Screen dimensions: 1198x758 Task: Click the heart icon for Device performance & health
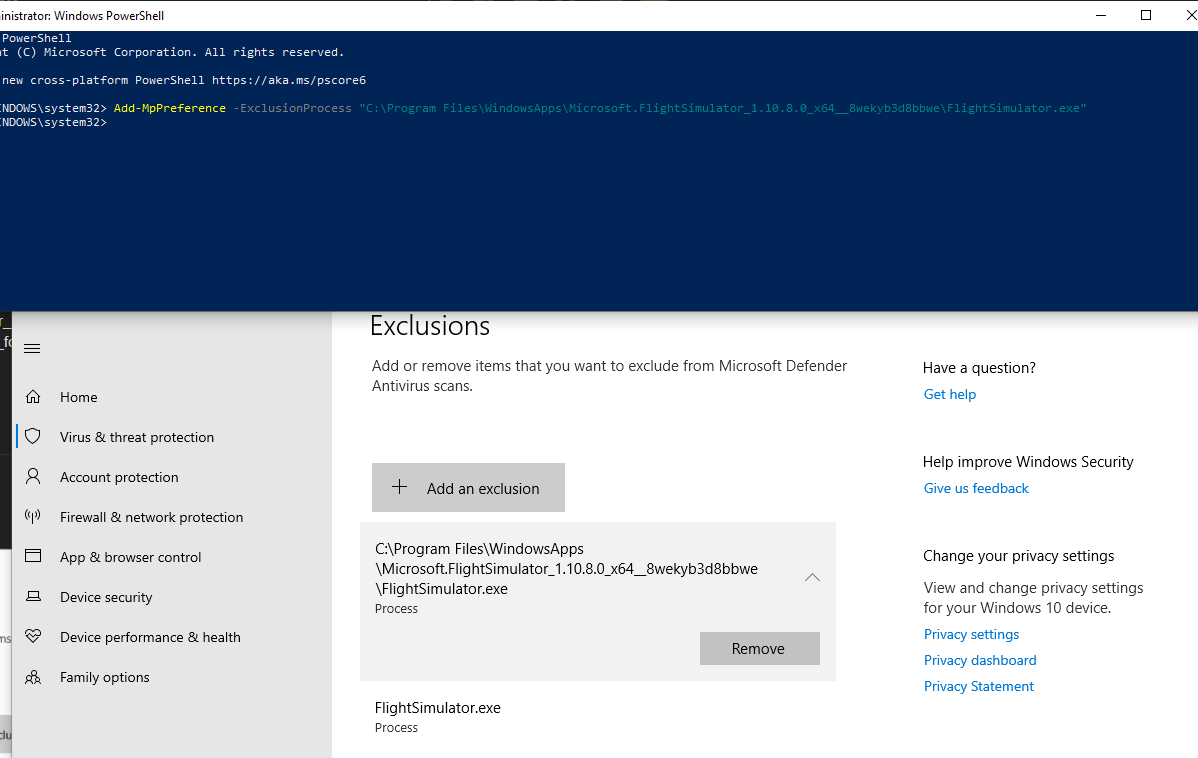click(33, 636)
